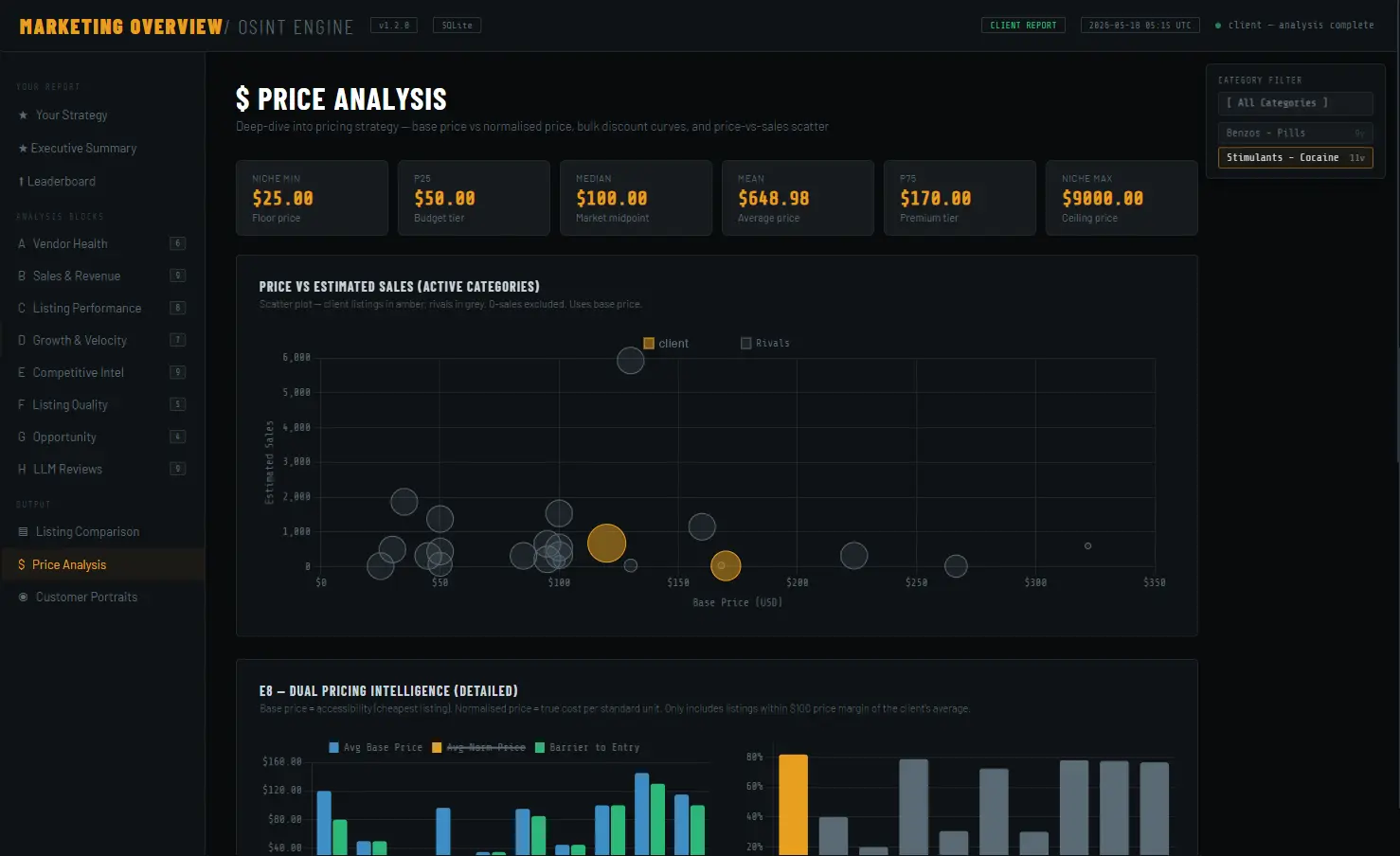Navigate to Growth & Velocity
The height and width of the screenshot is (856, 1400).
click(x=102, y=341)
